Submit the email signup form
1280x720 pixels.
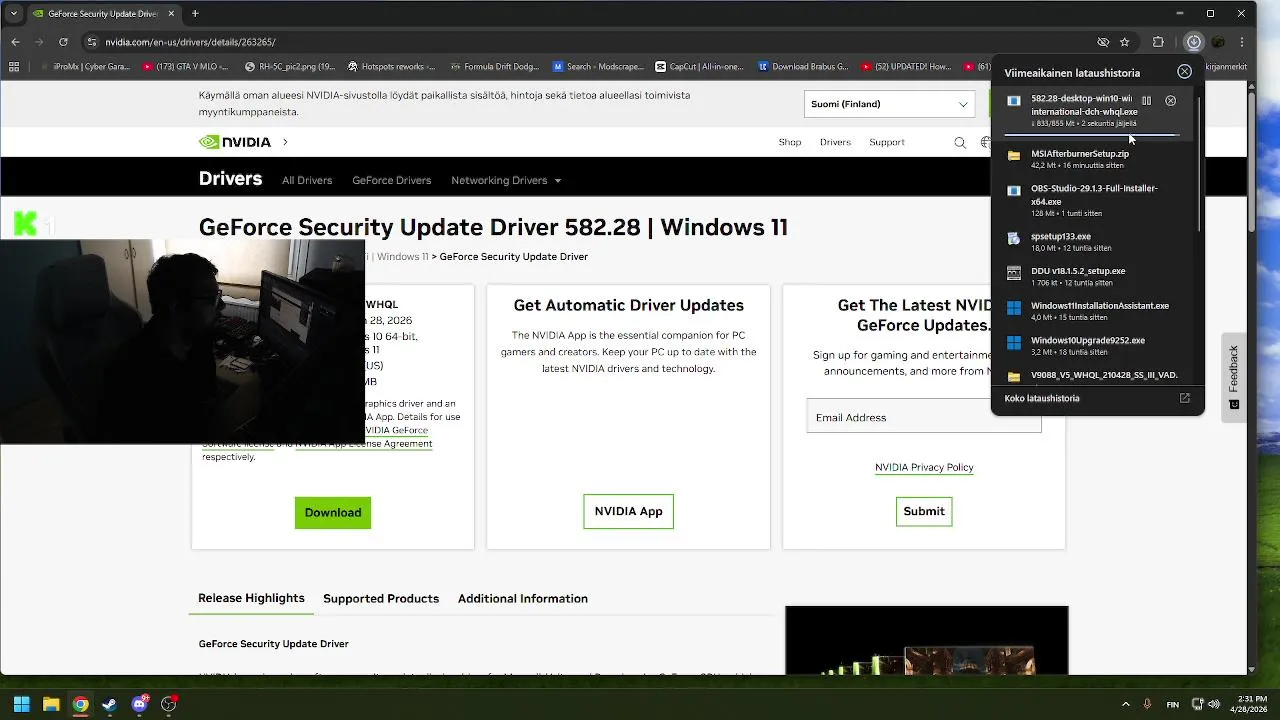(x=924, y=511)
